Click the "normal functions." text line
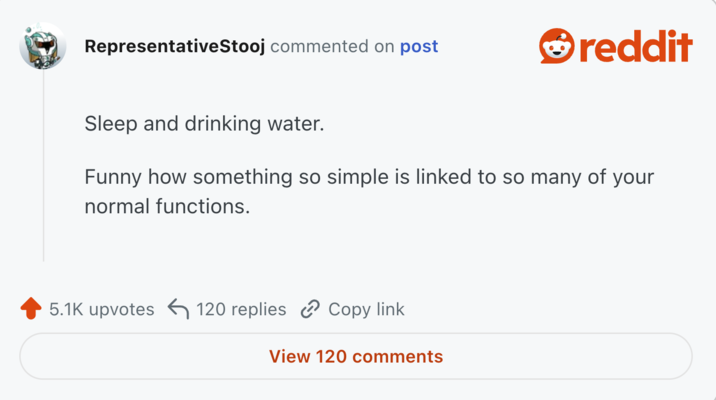716x400 pixels. tap(166, 207)
